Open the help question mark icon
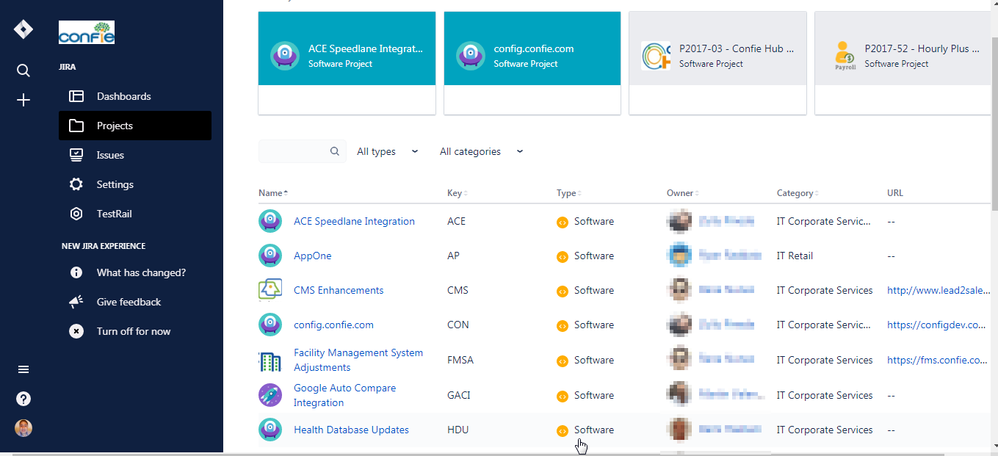 pos(24,399)
